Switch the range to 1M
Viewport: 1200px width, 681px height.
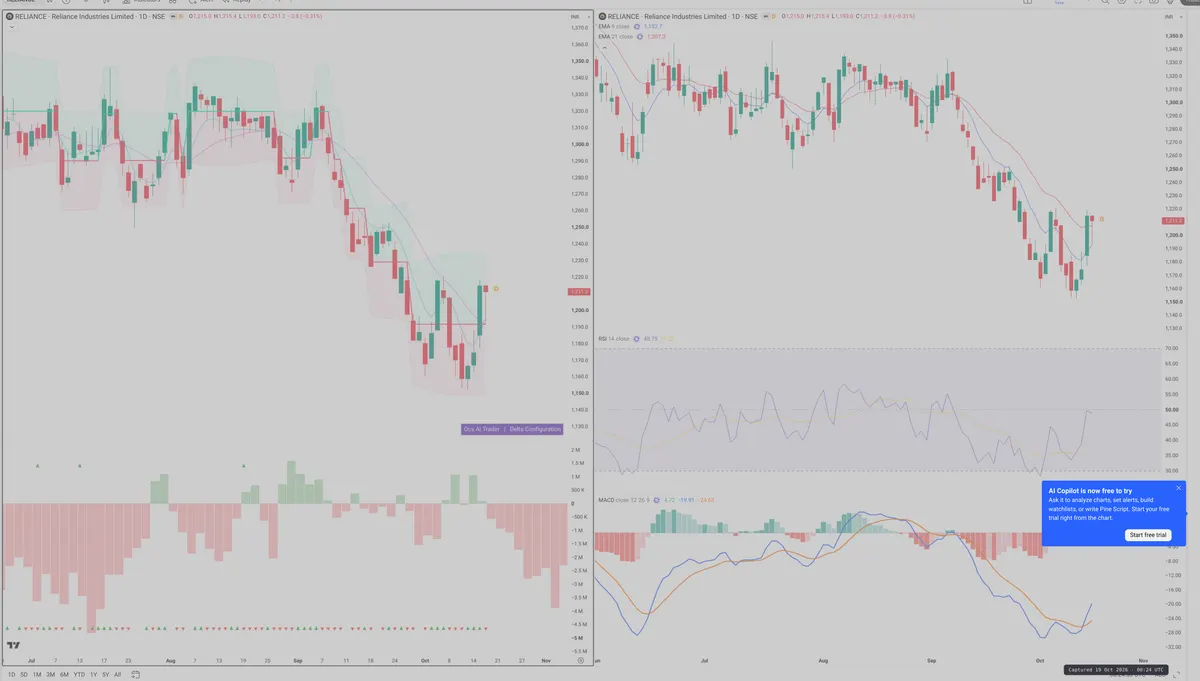click(x=37, y=675)
